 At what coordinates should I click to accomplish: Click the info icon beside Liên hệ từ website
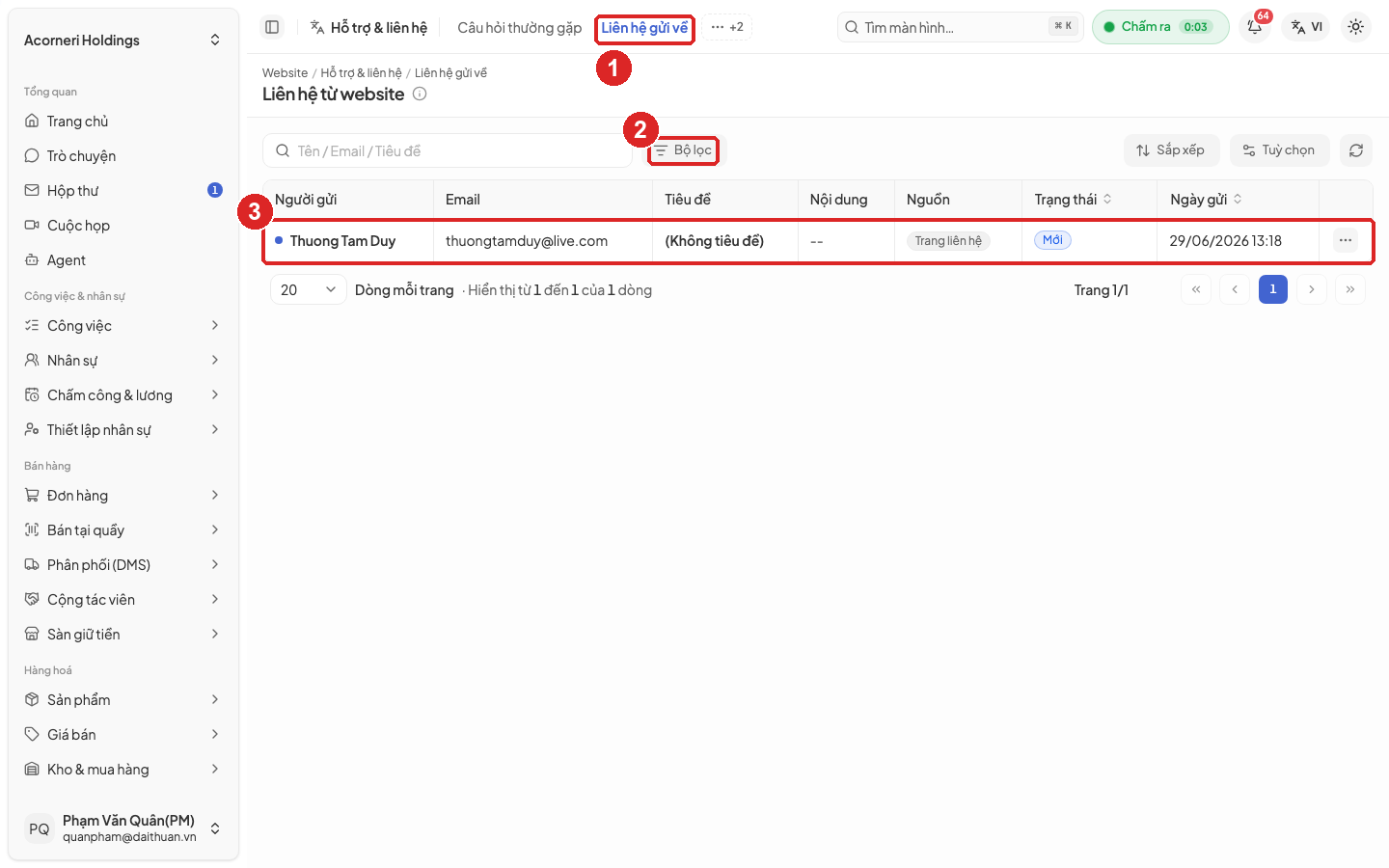(x=420, y=94)
